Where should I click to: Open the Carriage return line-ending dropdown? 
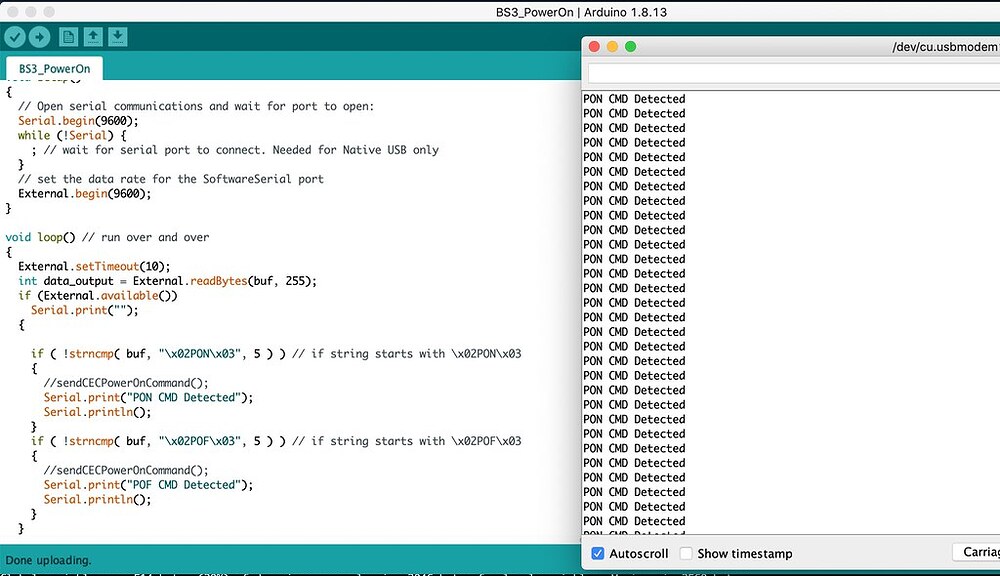pyautogui.click(x=978, y=551)
